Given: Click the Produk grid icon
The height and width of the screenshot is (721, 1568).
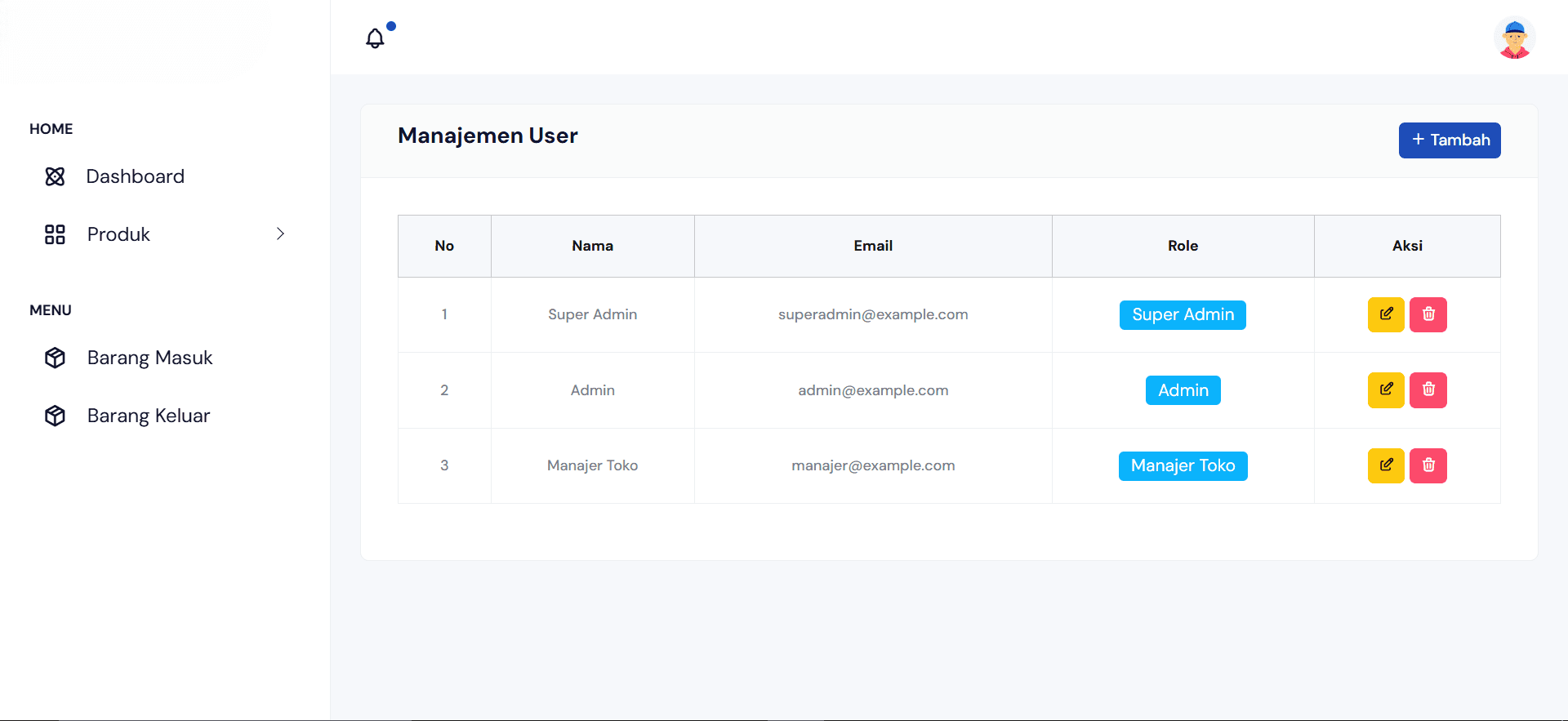Looking at the screenshot, I should coord(55,234).
